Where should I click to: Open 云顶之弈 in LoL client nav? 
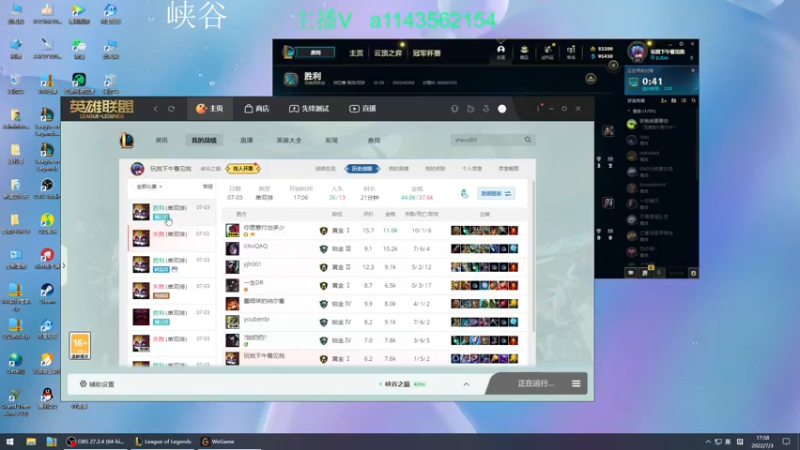(x=388, y=53)
